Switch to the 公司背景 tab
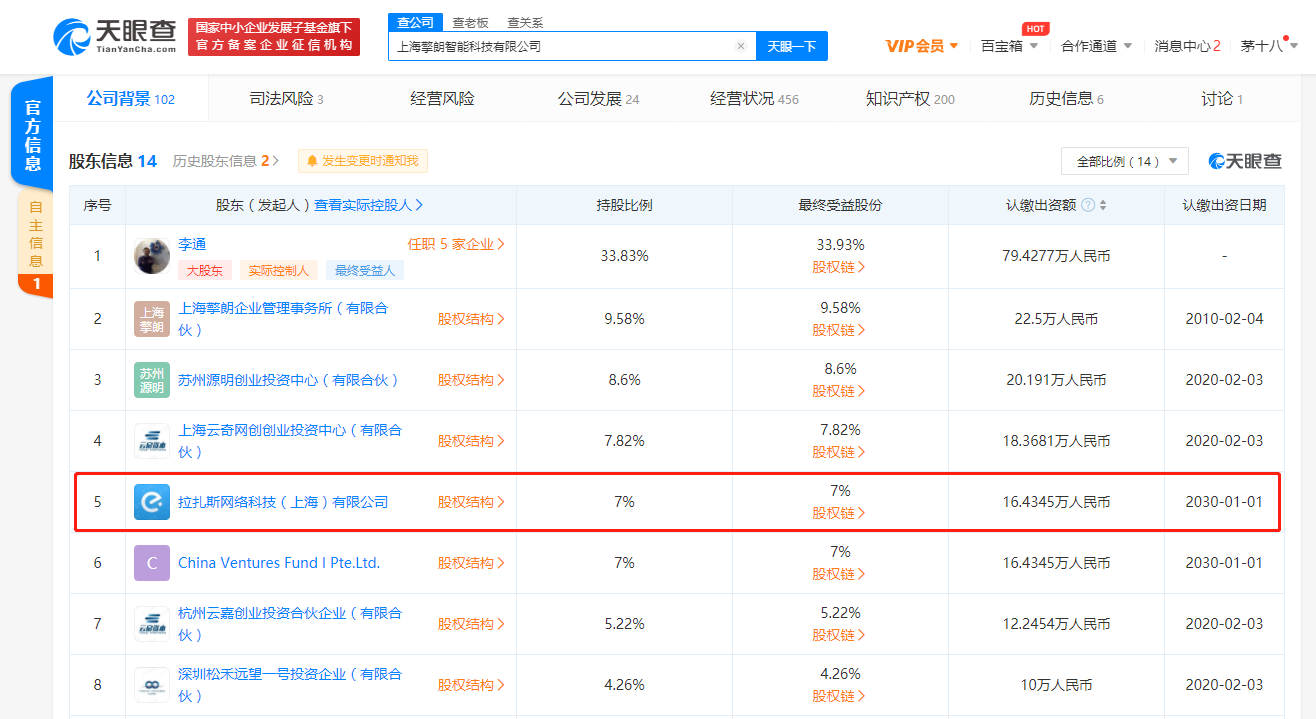This screenshot has width=1316, height=719. 130,99
